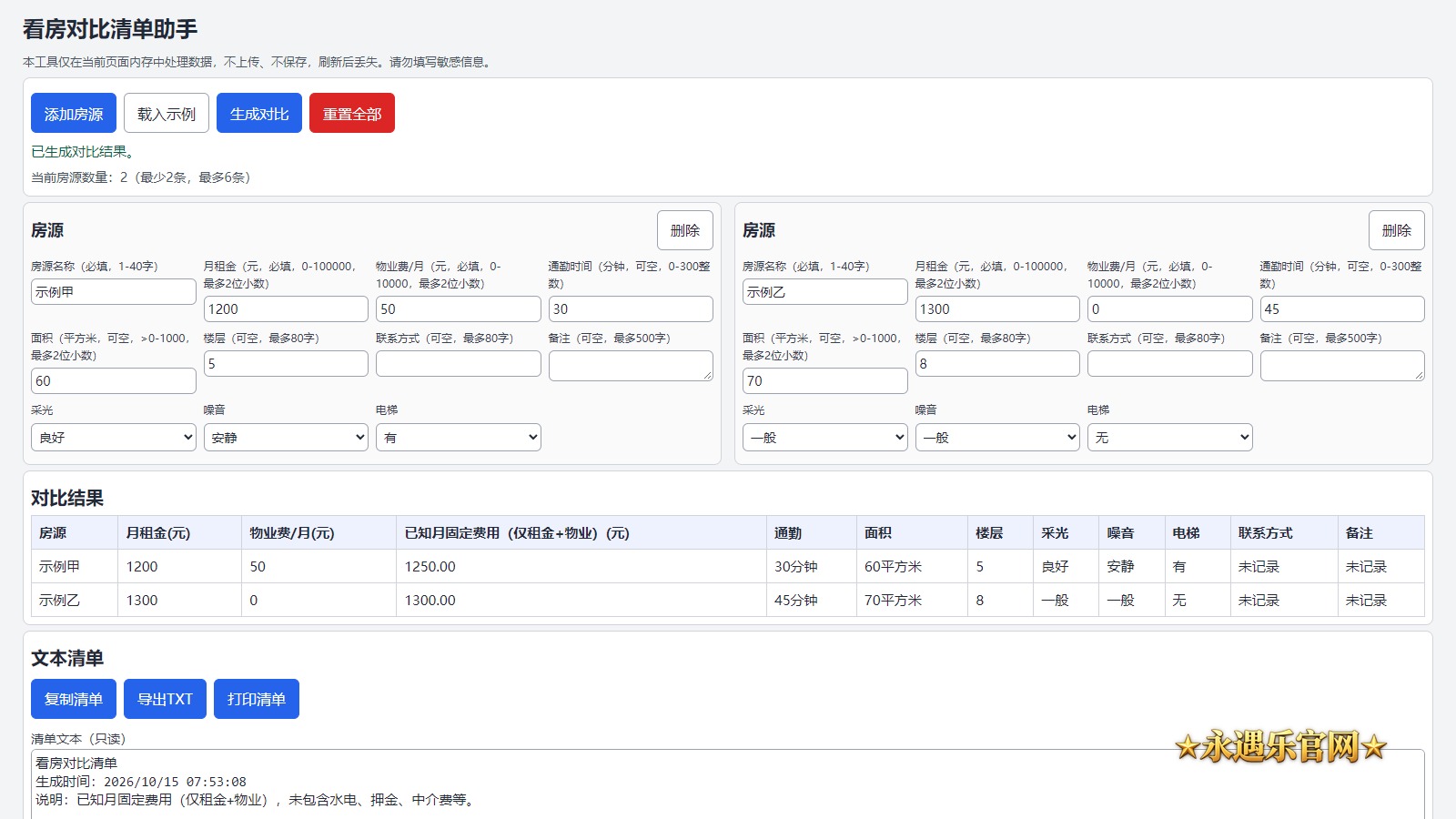Viewport: 1456px width, 819px height.
Task: Click the 1250.00 cell in the comparison table
Action: [581, 566]
